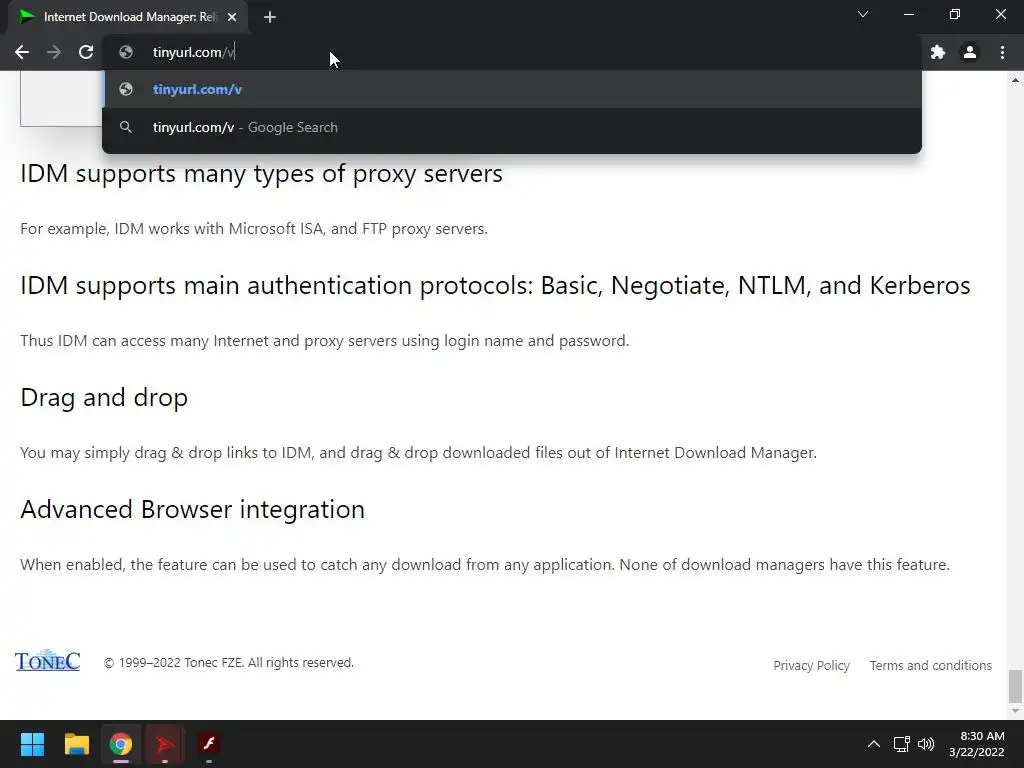Click the globe icon beside the suggestion
Image resolution: width=1024 pixels, height=768 pixels.
pos(126,89)
